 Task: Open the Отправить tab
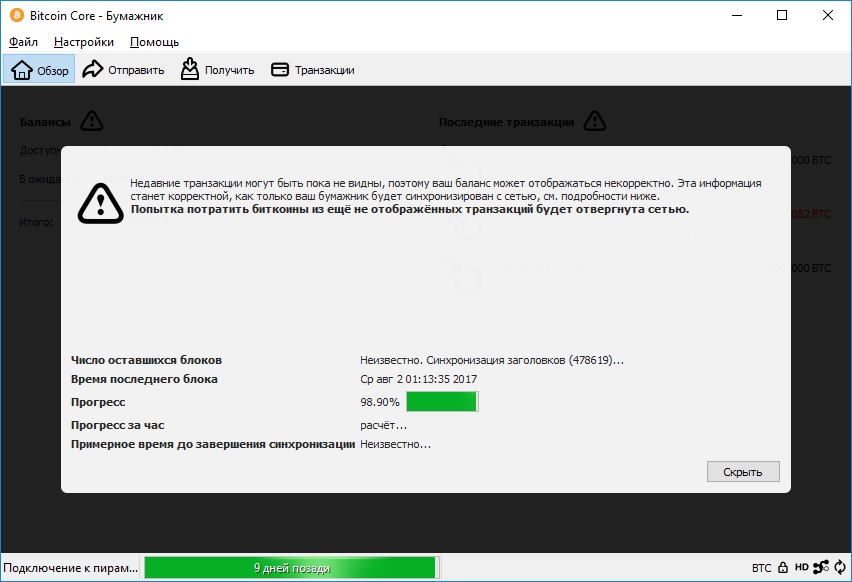coord(123,70)
